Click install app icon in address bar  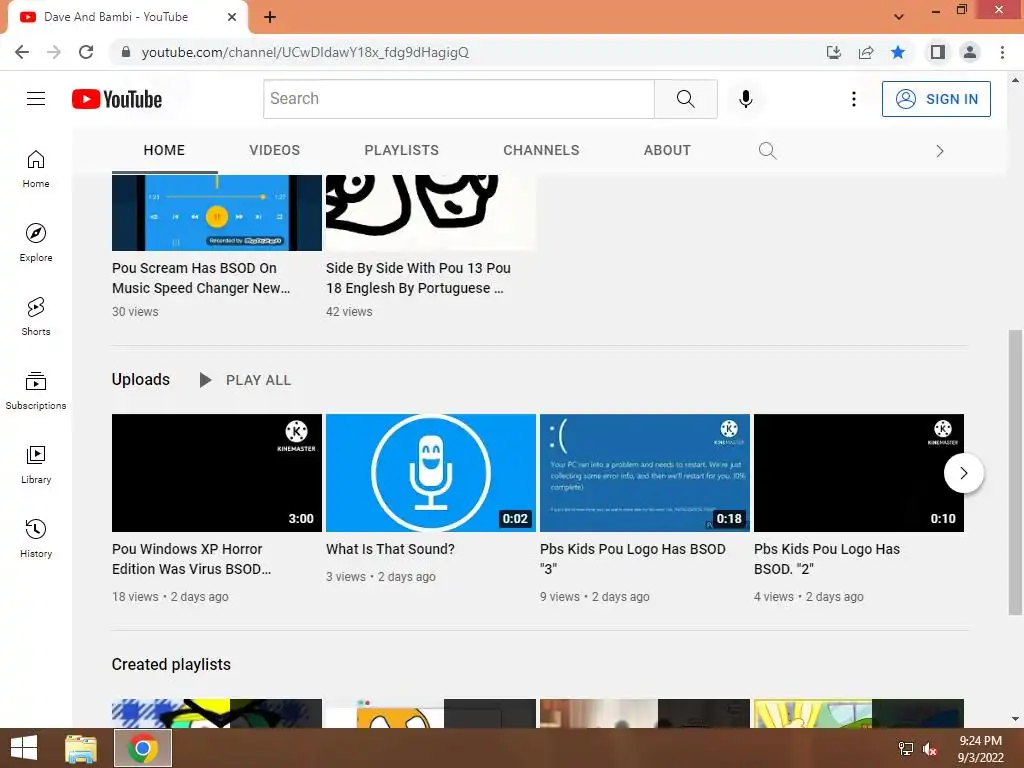coord(834,52)
